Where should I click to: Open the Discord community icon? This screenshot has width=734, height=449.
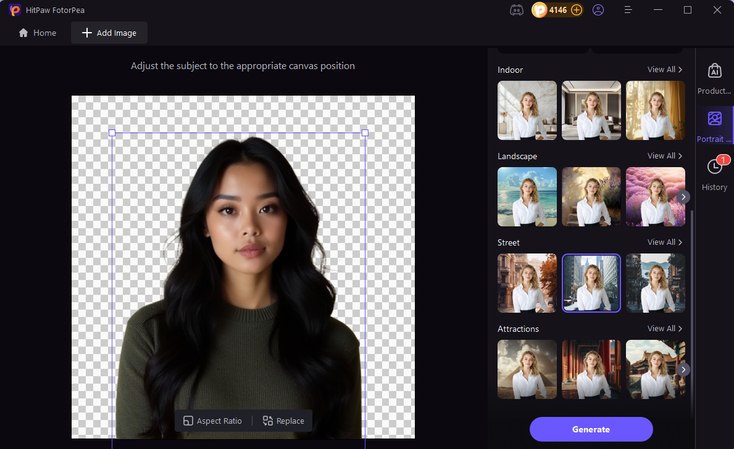point(516,10)
